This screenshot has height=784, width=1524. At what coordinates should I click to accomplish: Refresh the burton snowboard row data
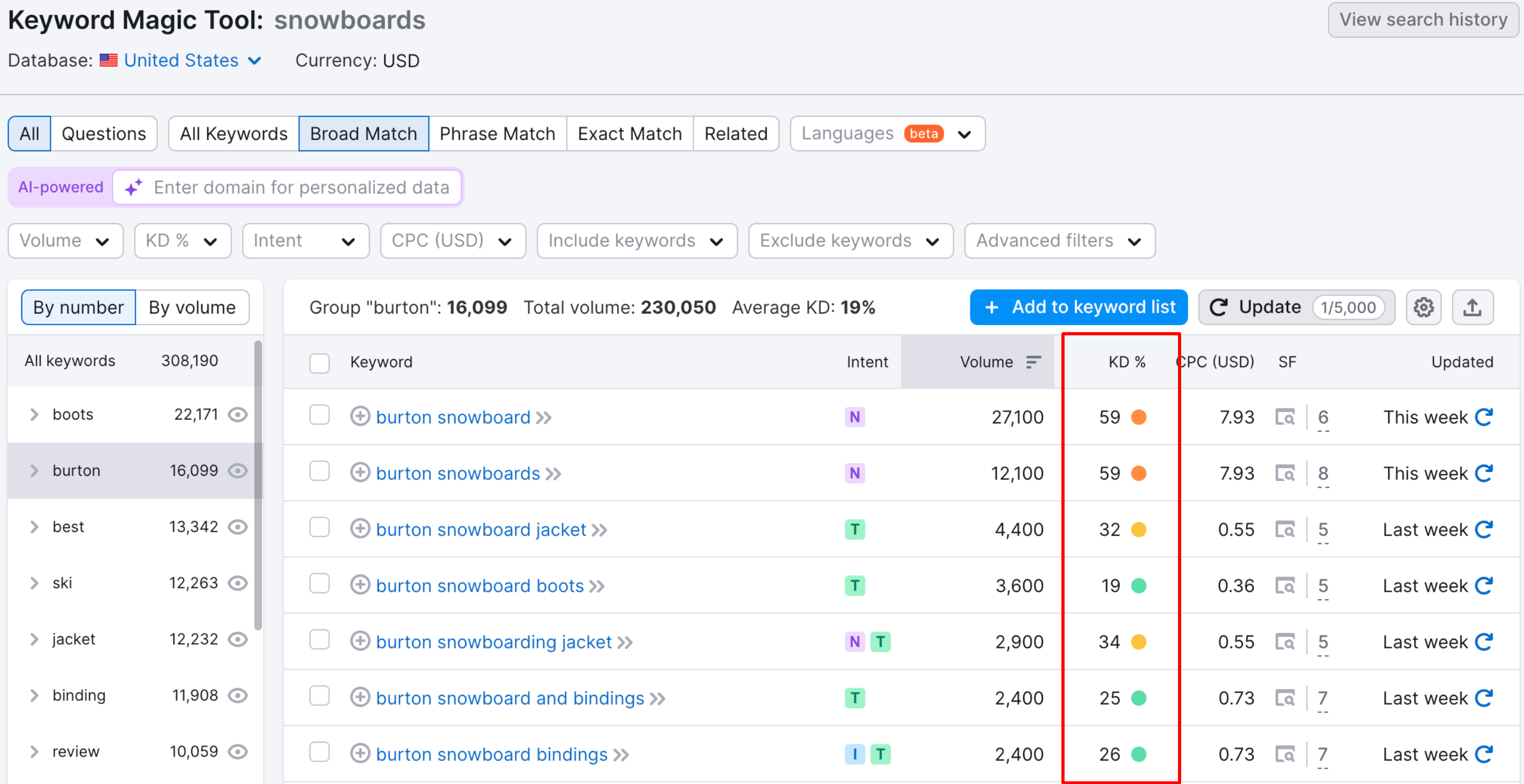pyautogui.click(x=1484, y=417)
